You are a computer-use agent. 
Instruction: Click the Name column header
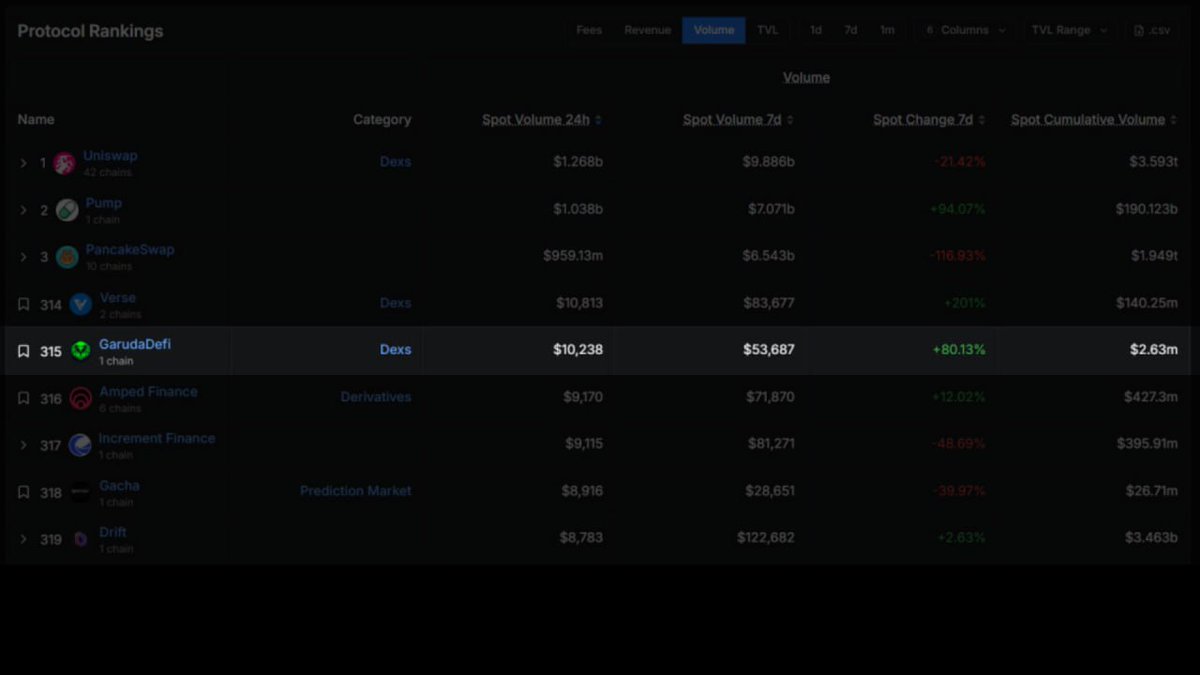pos(36,120)
